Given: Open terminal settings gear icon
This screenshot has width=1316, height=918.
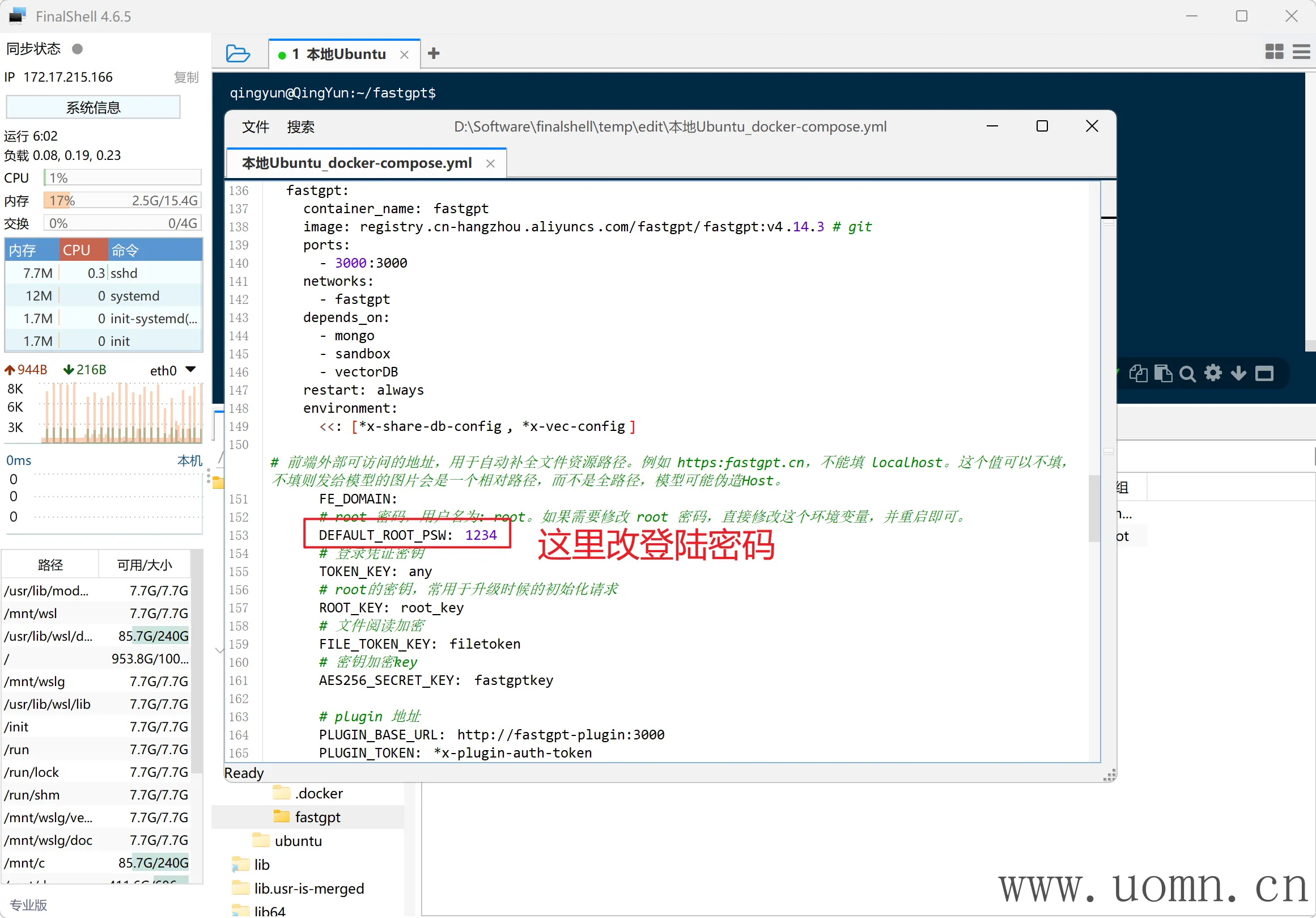Looking at the screenshot, I should (x=1213, y=374).
